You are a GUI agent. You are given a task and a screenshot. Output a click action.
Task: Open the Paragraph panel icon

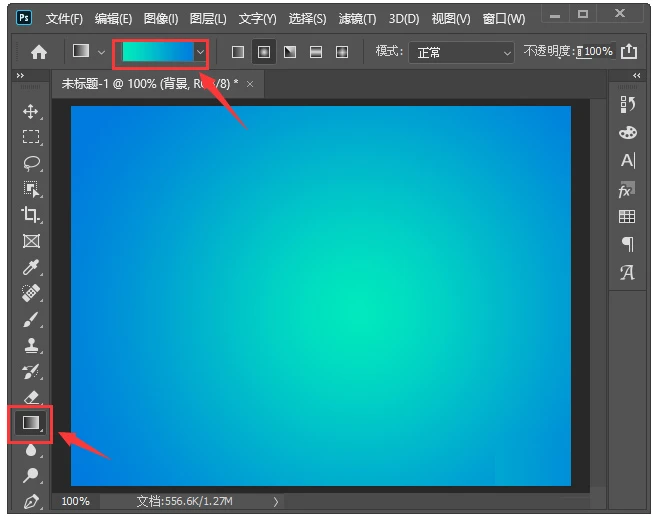pos(628,244)
